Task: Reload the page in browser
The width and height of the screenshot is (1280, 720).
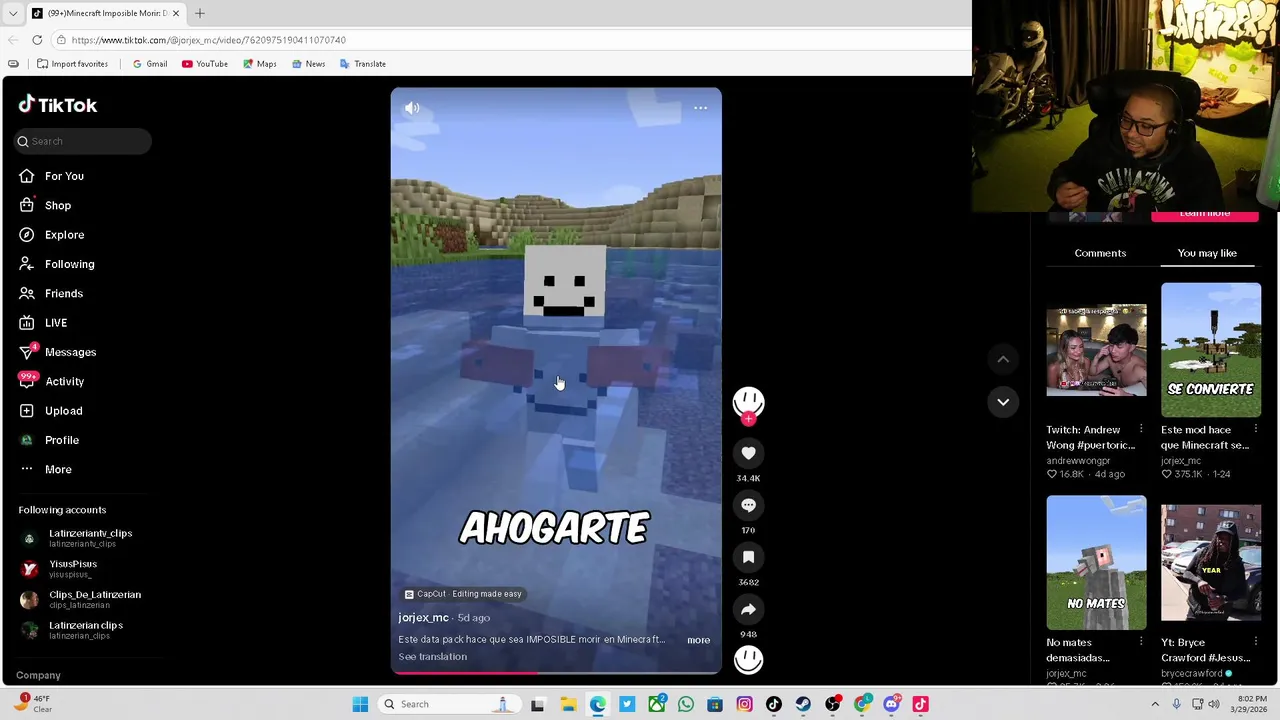Action: pyautogui.click(x=37, y=40)
